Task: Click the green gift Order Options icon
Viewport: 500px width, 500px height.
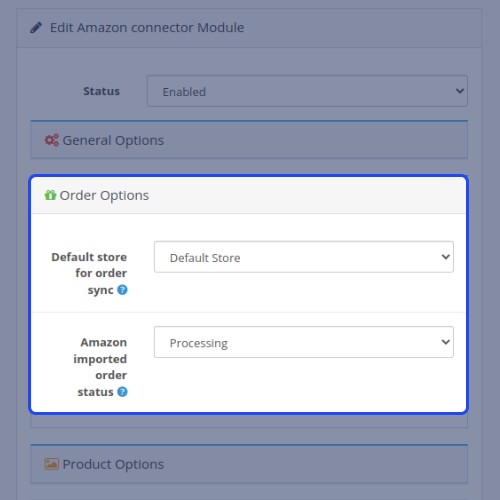Action: click(50, 195)
